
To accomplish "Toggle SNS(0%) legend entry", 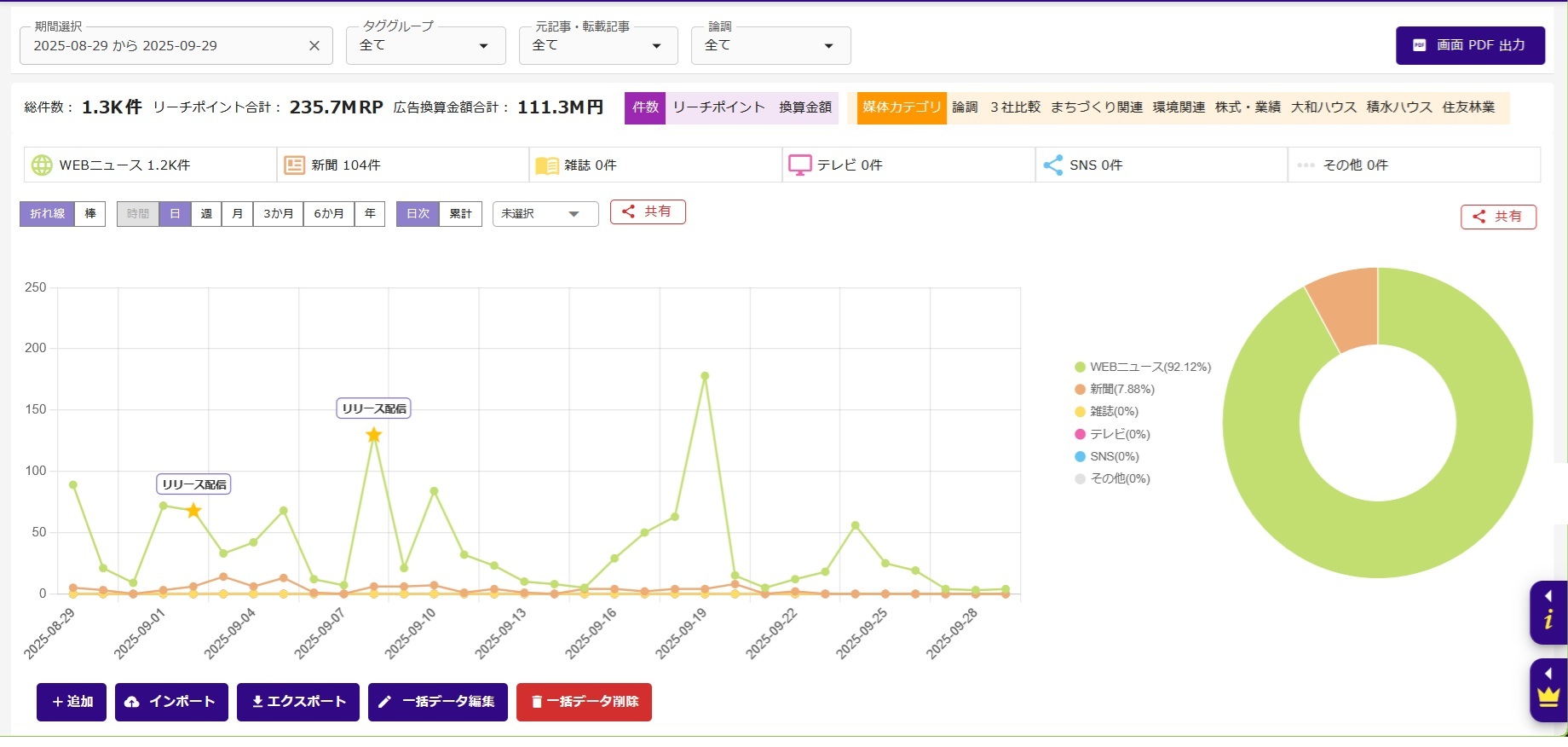I will pos(1106,457).
